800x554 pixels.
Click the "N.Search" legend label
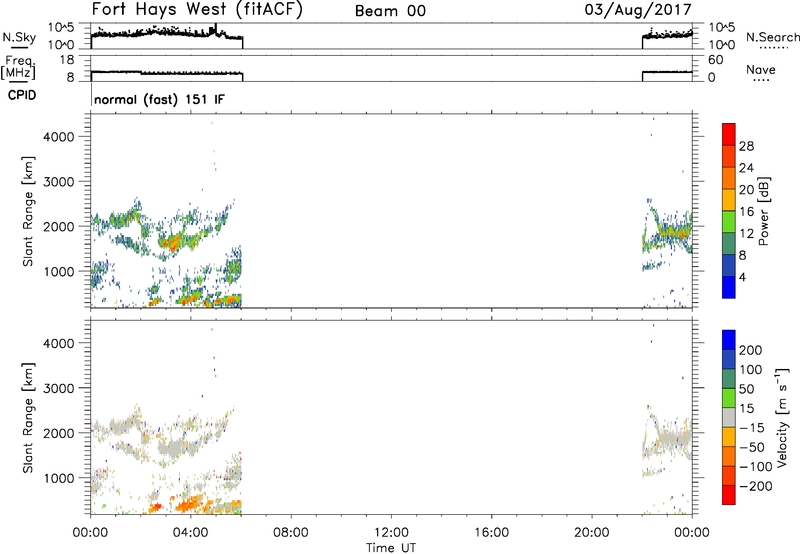coord(772,37)
